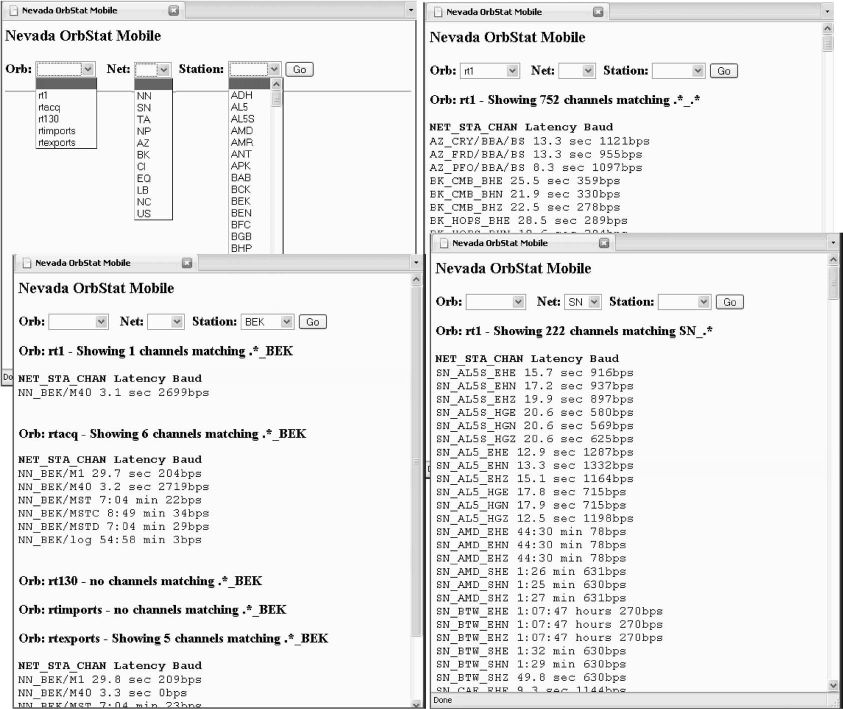Open the tab list arrow in bottom-right window
The image size is (843, 709).
[x=833, y=243]
